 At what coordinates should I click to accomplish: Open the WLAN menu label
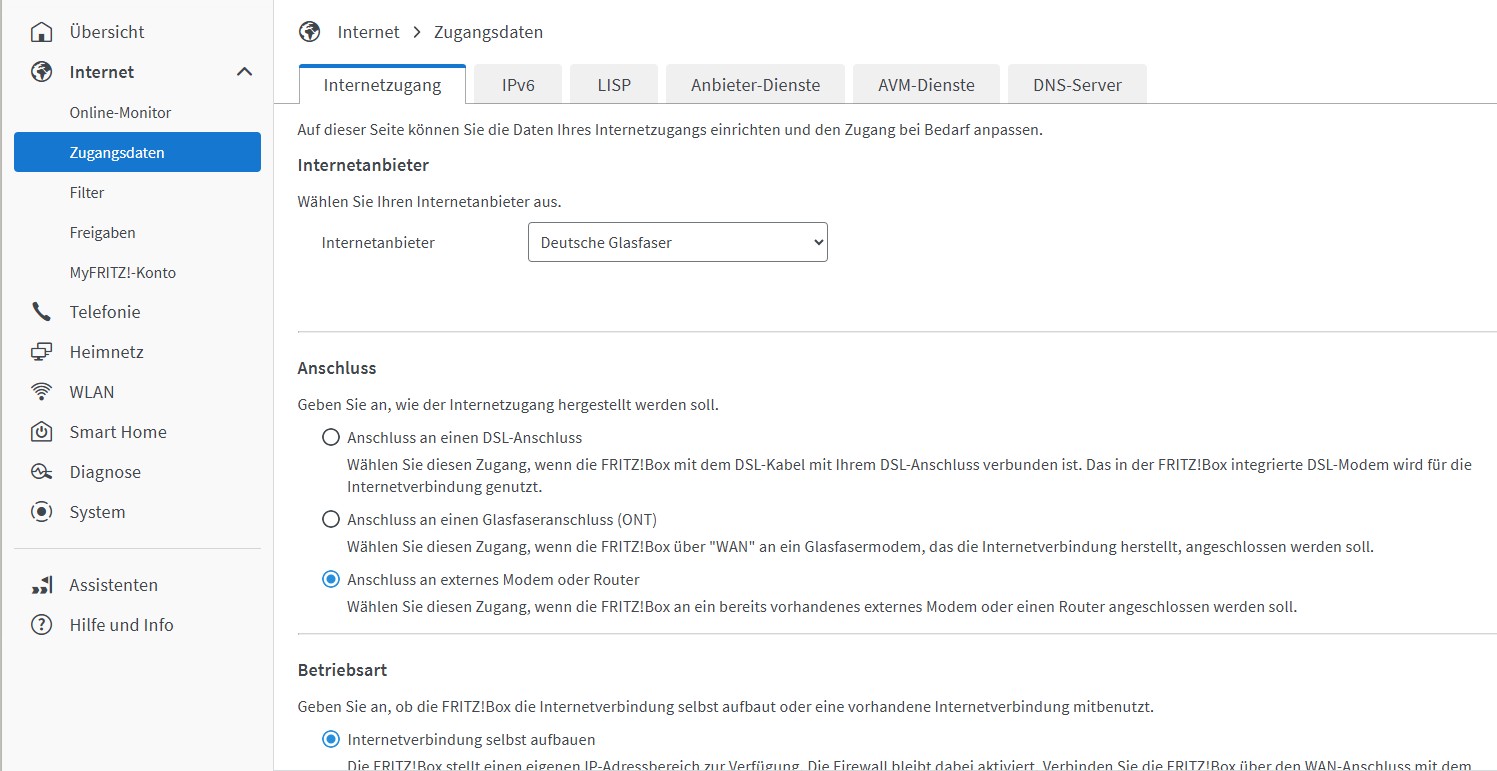92,392
